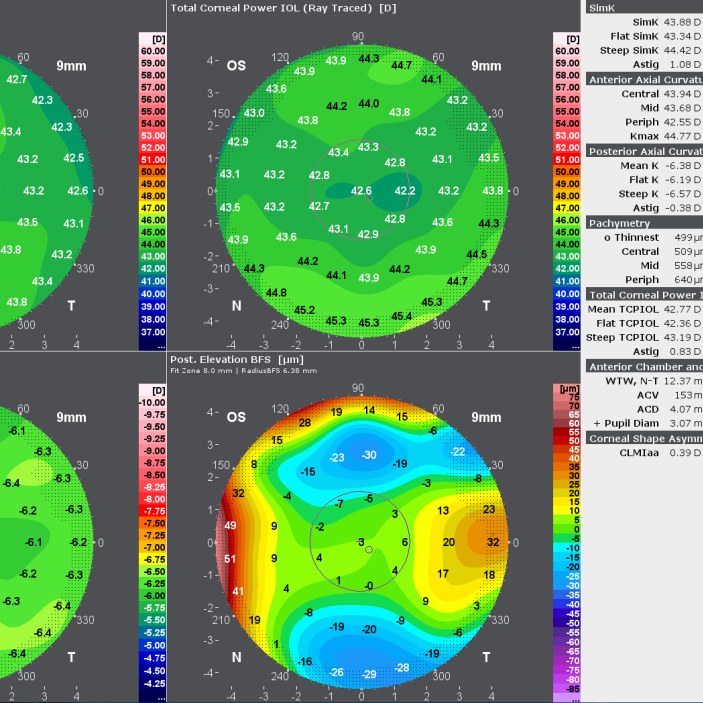Select the SimK 43.88 D value row

pyautogui.click(x=666, y=22)
